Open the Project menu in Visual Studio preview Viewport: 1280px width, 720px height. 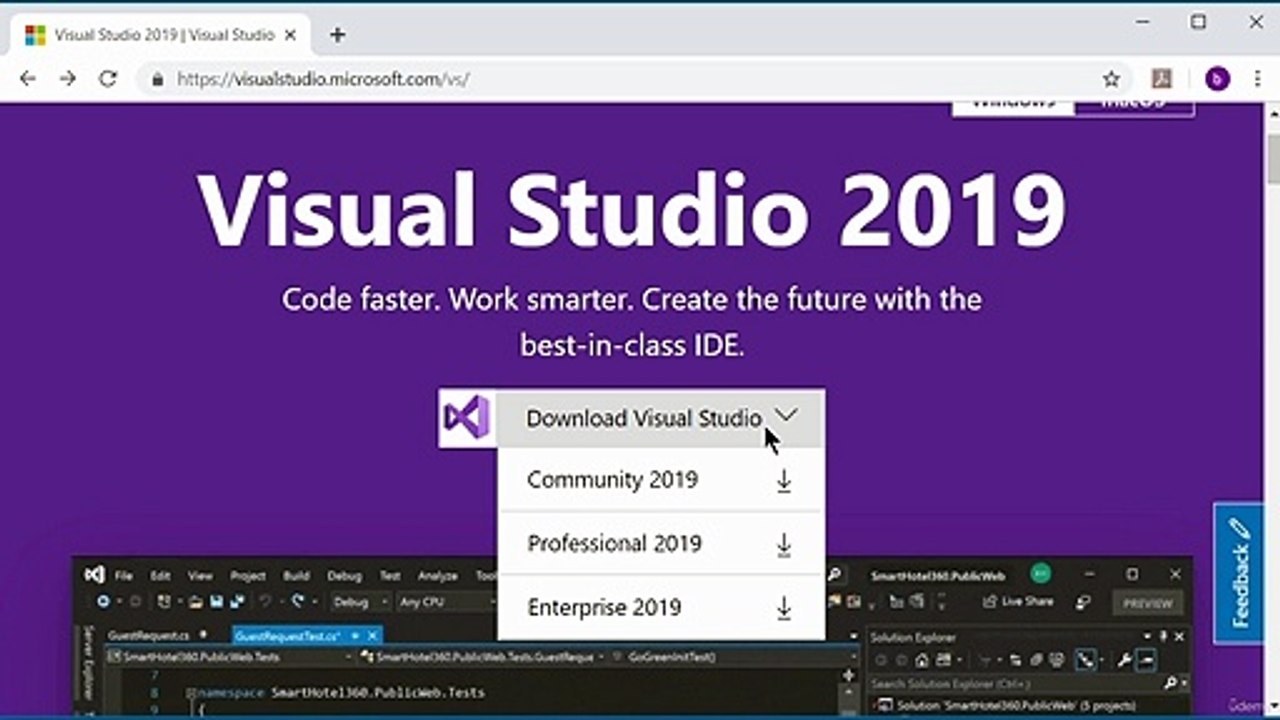click(x=248, y=576)
